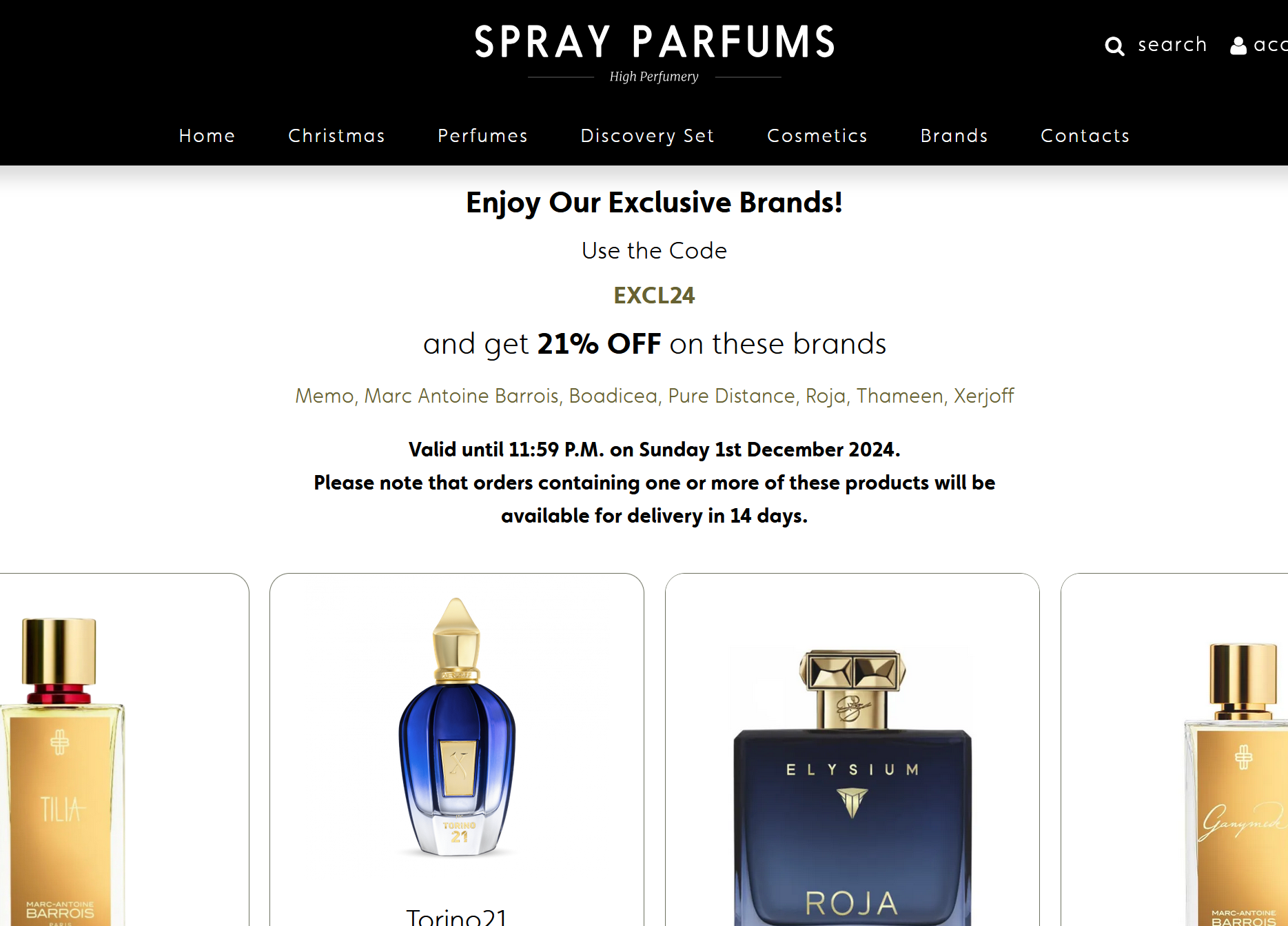
Task: Open the Contacts page
Action: 1085,136
